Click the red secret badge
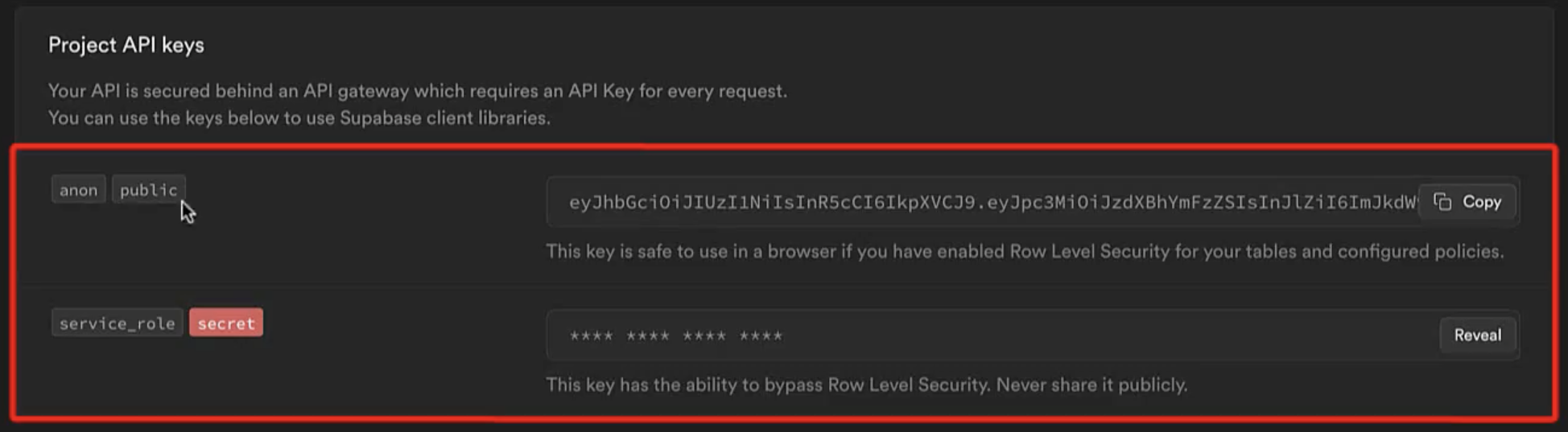1568x432 pixels. coord(226,323)
